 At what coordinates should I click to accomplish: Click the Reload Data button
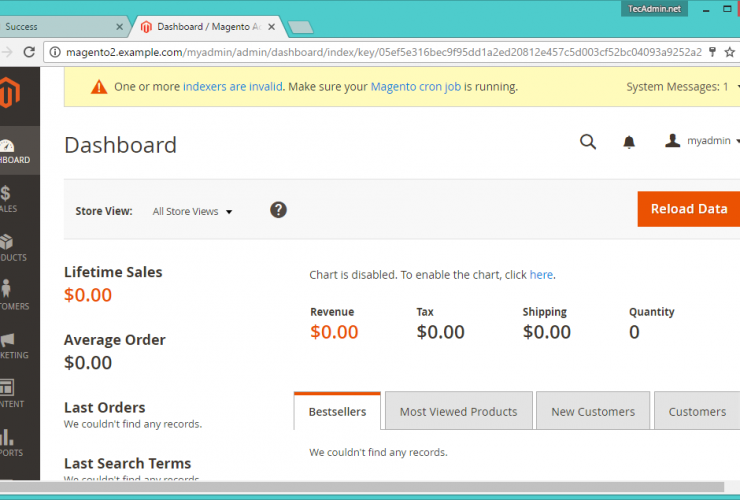point(688,209)
